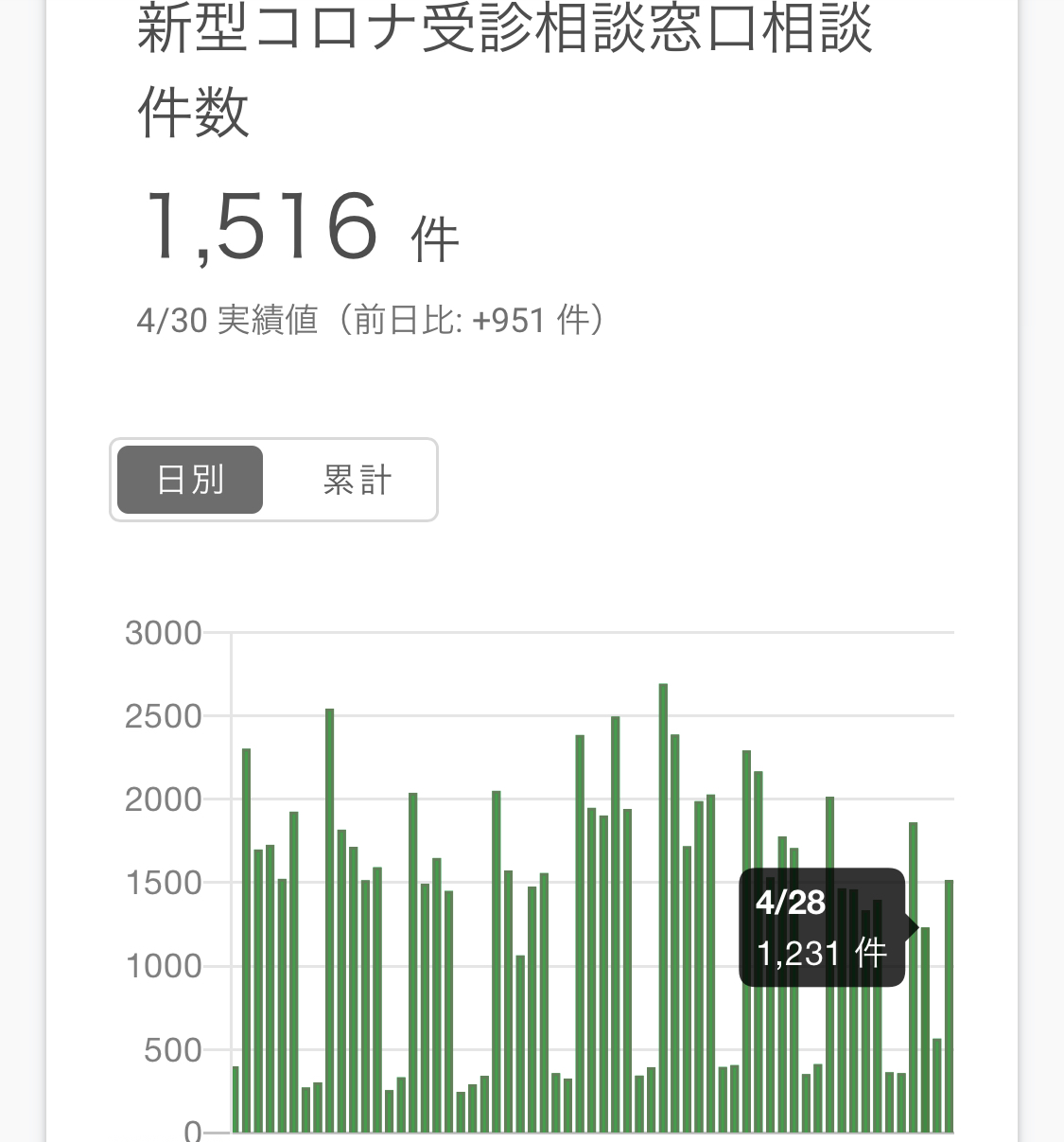Click the 3000 y-axis label
Screen dimensions: 1064x1142
(164, 633)
